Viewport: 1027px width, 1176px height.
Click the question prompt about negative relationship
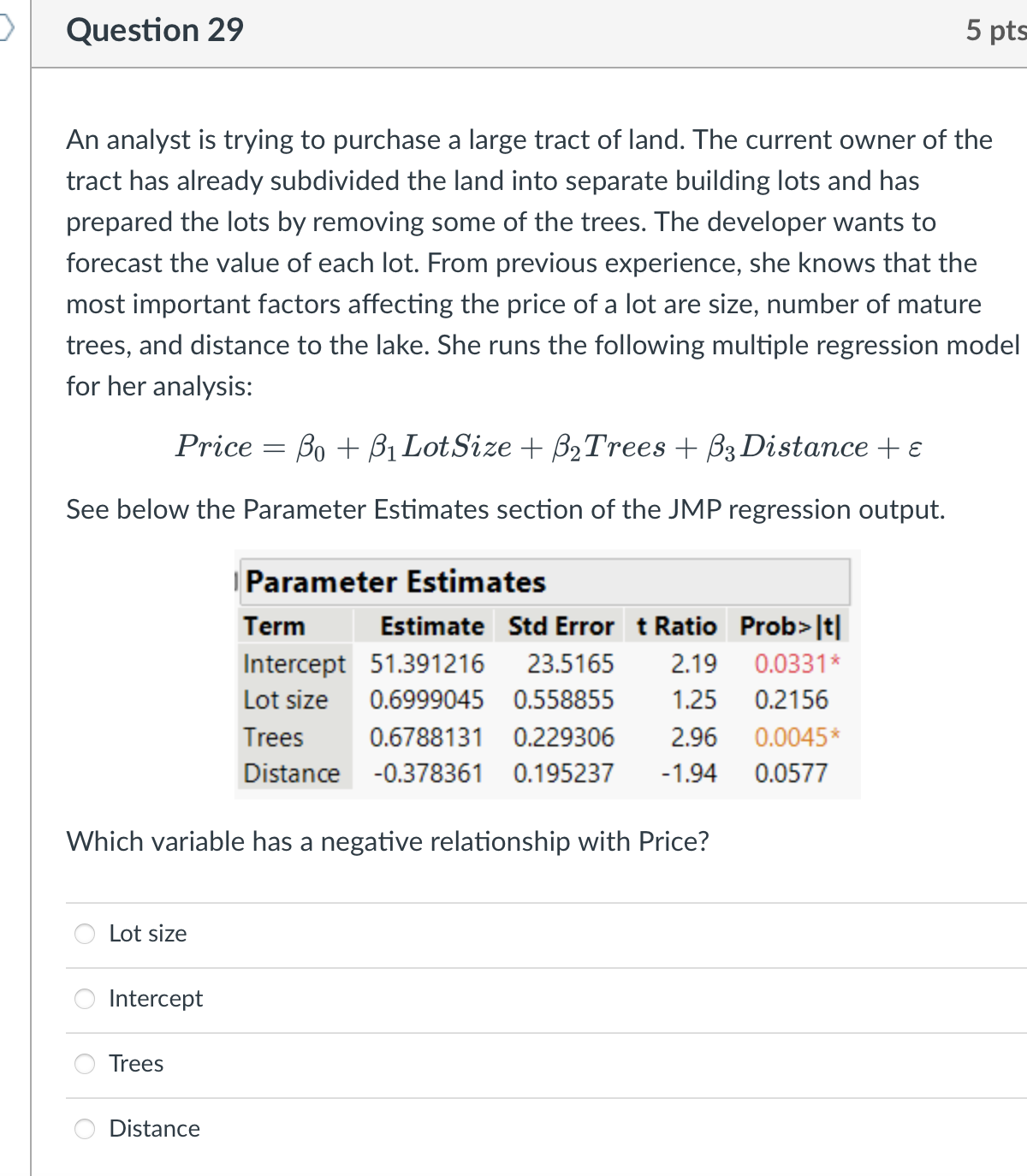388,841
